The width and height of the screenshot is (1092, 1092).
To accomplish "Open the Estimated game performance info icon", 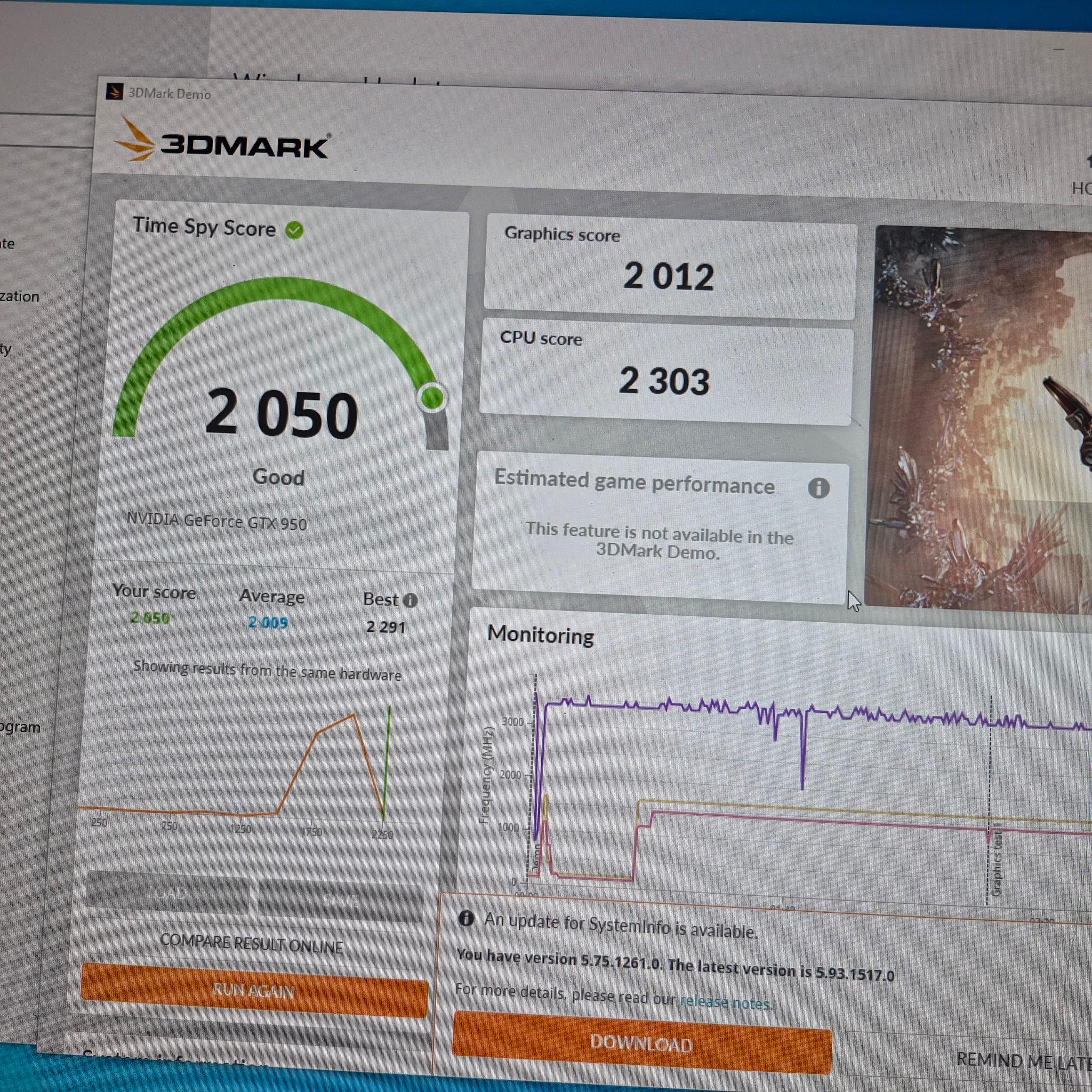I will (818, 488).
